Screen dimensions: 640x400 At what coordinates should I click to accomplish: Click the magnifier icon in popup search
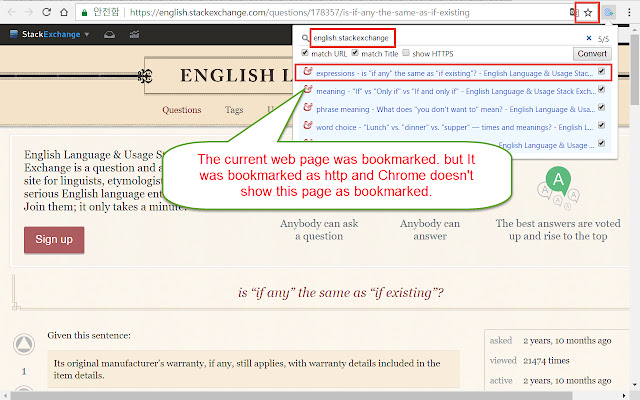[x=305, y=38]
